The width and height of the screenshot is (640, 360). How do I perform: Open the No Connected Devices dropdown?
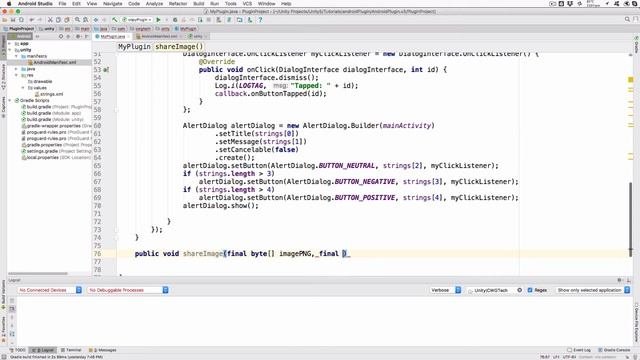point(50,290)
